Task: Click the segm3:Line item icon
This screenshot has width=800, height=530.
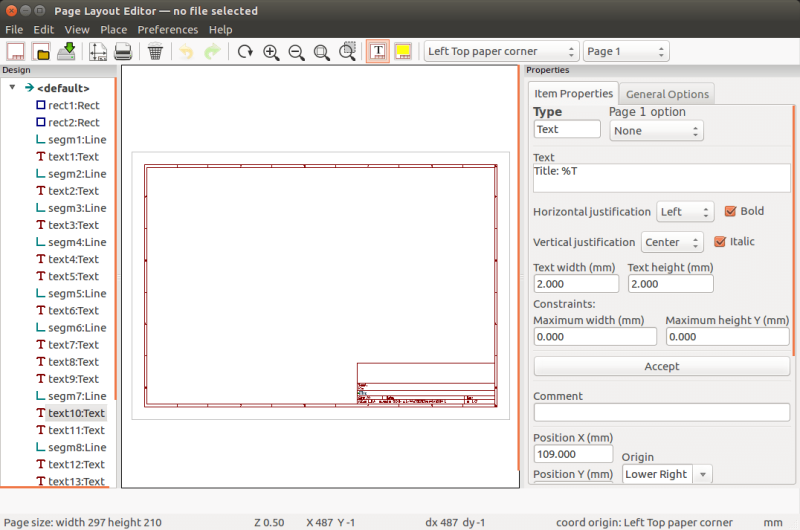Action: pos(41,208)
